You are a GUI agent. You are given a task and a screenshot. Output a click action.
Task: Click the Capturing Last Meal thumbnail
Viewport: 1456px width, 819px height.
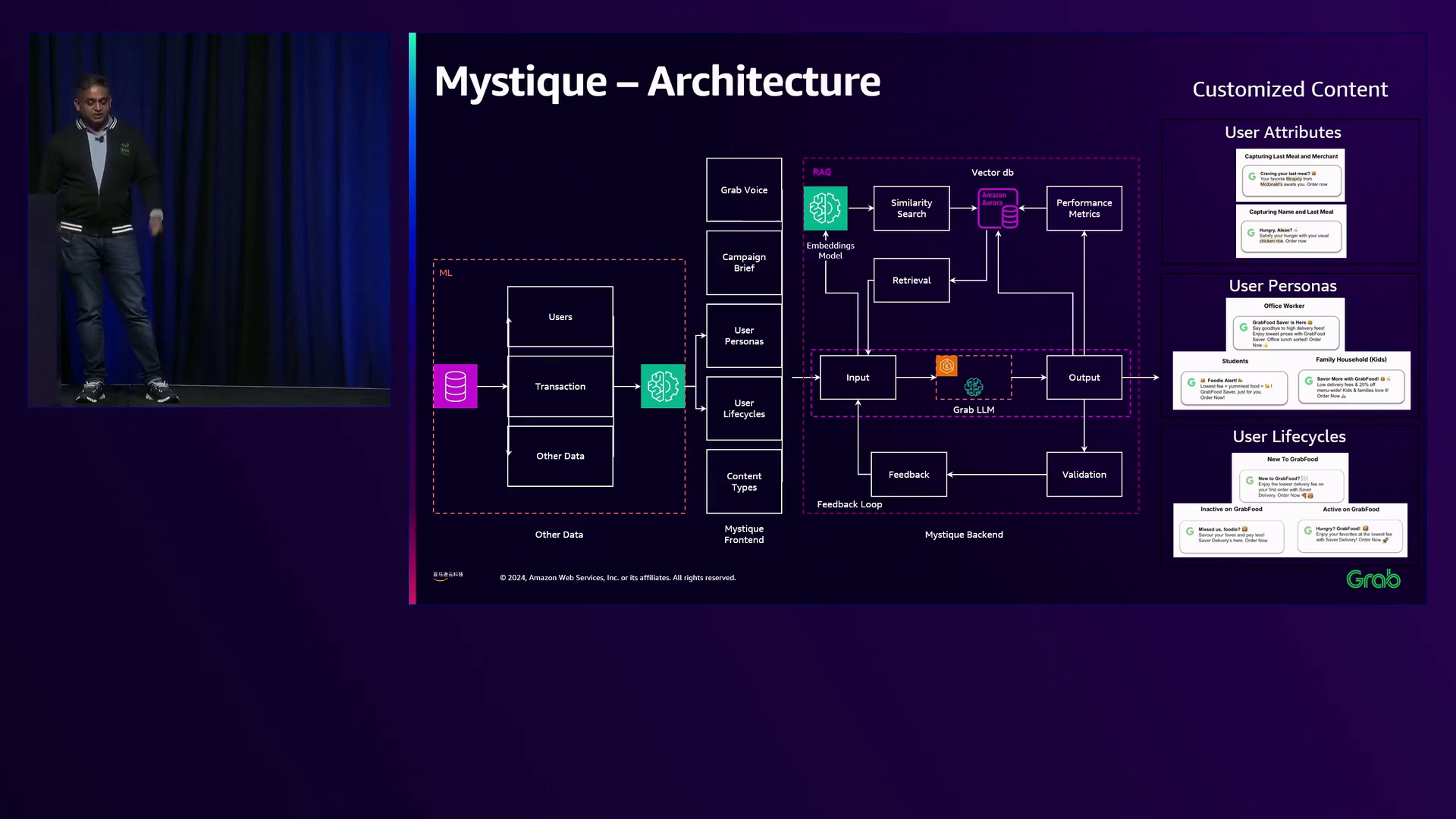(1291, 175)
